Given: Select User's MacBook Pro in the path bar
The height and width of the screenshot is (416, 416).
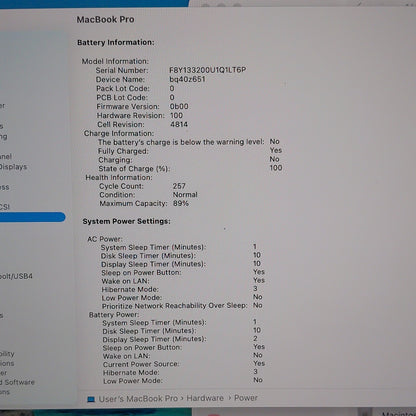Looking at the screenshot, I should [x=138, y=398].
